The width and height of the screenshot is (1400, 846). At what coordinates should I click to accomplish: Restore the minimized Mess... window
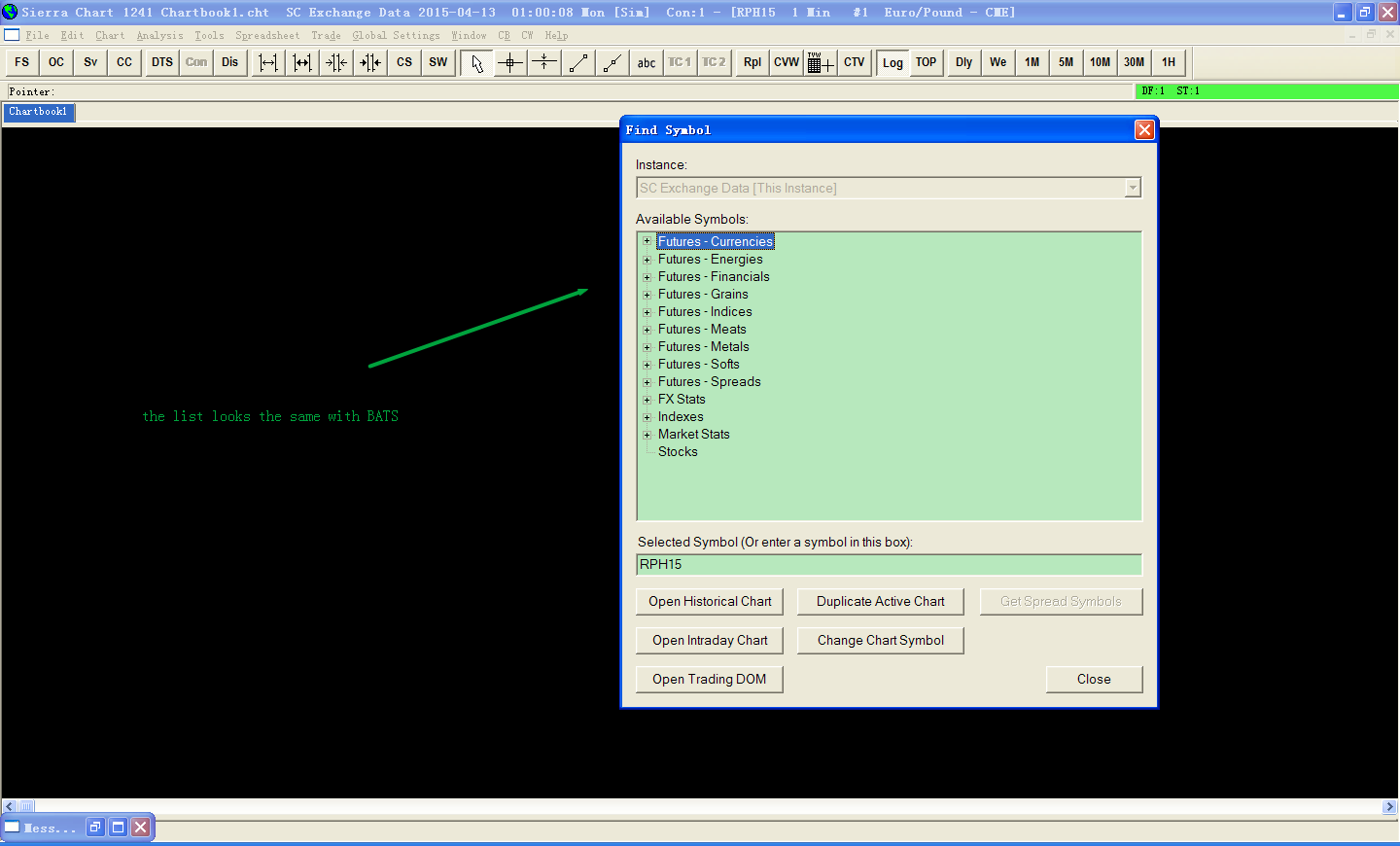[x=94, y=828]
